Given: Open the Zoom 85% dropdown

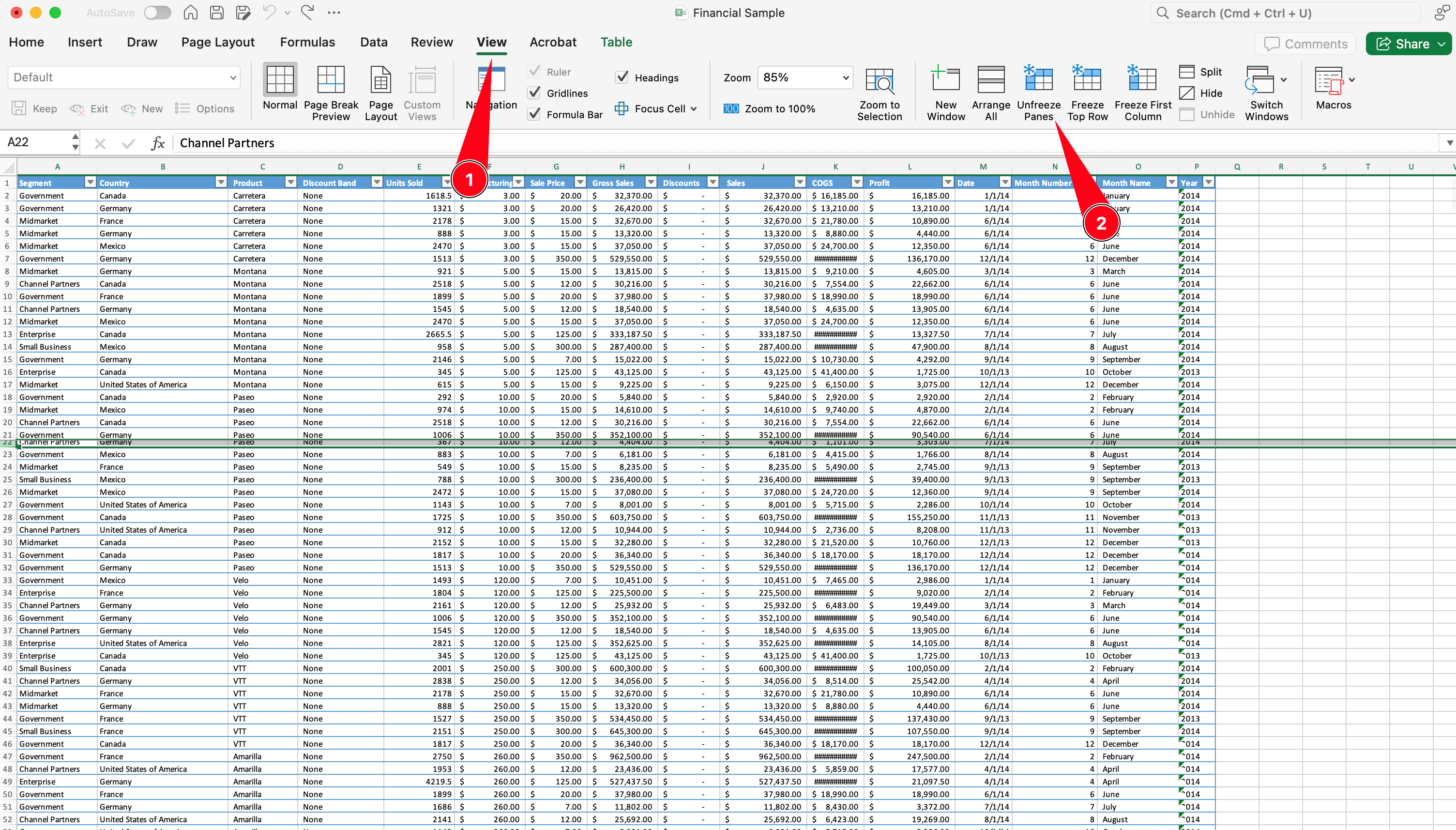Looking at the screenshot, I should coord(804,77).
